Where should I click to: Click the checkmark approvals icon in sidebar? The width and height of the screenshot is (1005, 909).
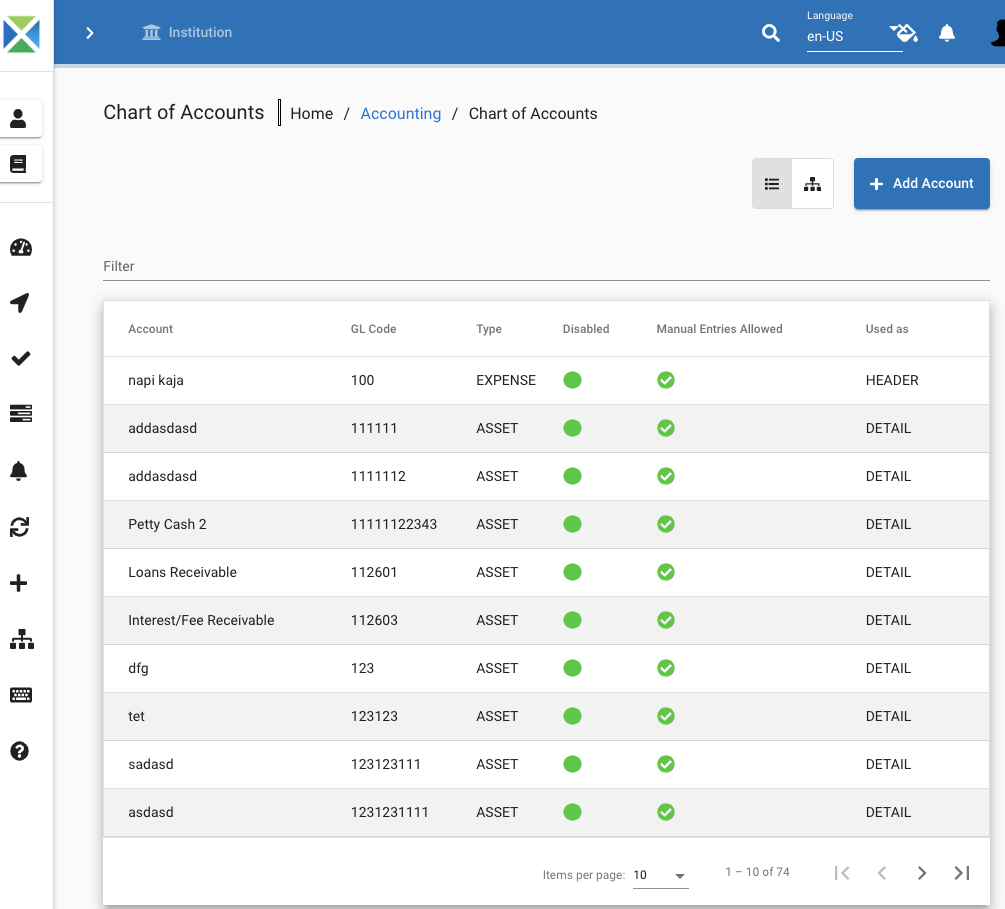tap(20, 358)
